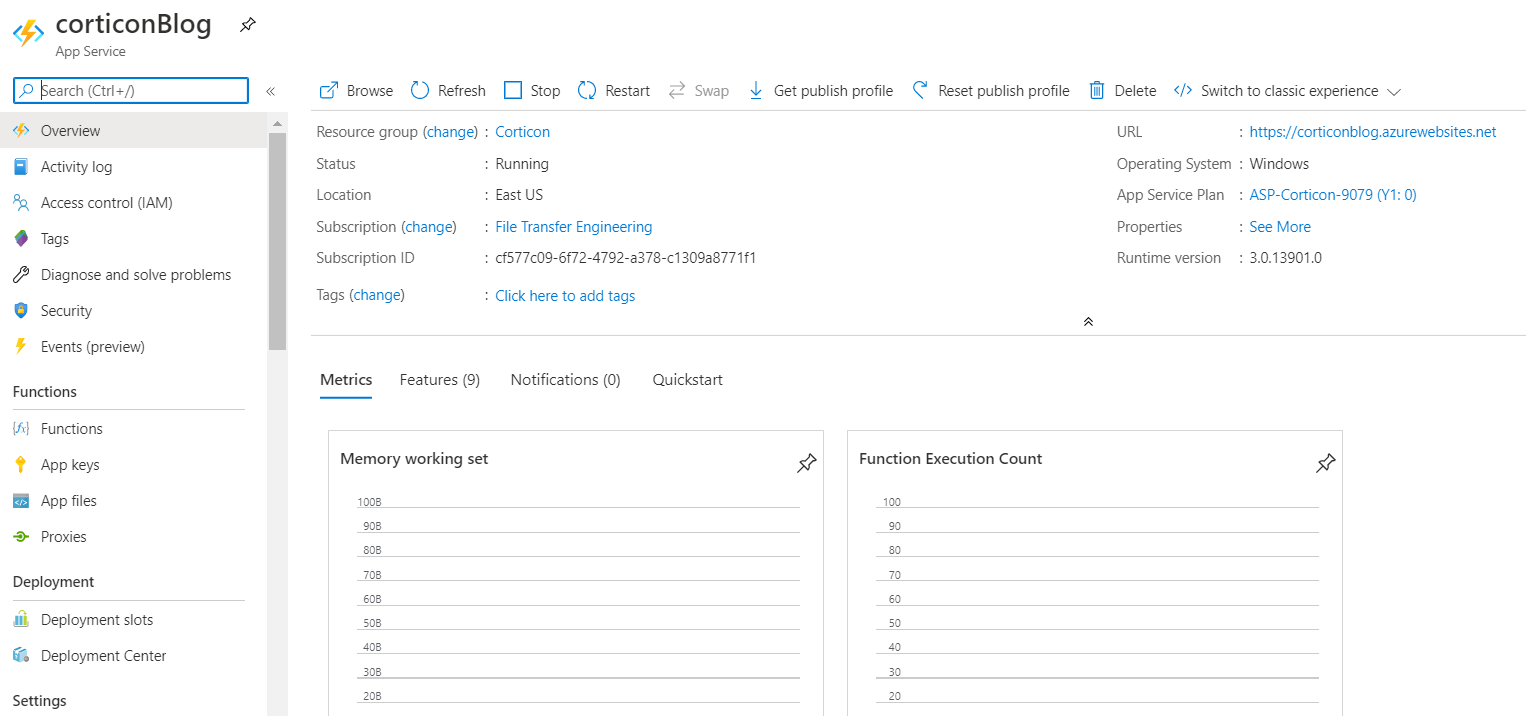The height and width of the screenshot is (716, 1526).
Task: Click the Browse icon in toolbar
Action: tap(329, 91)
